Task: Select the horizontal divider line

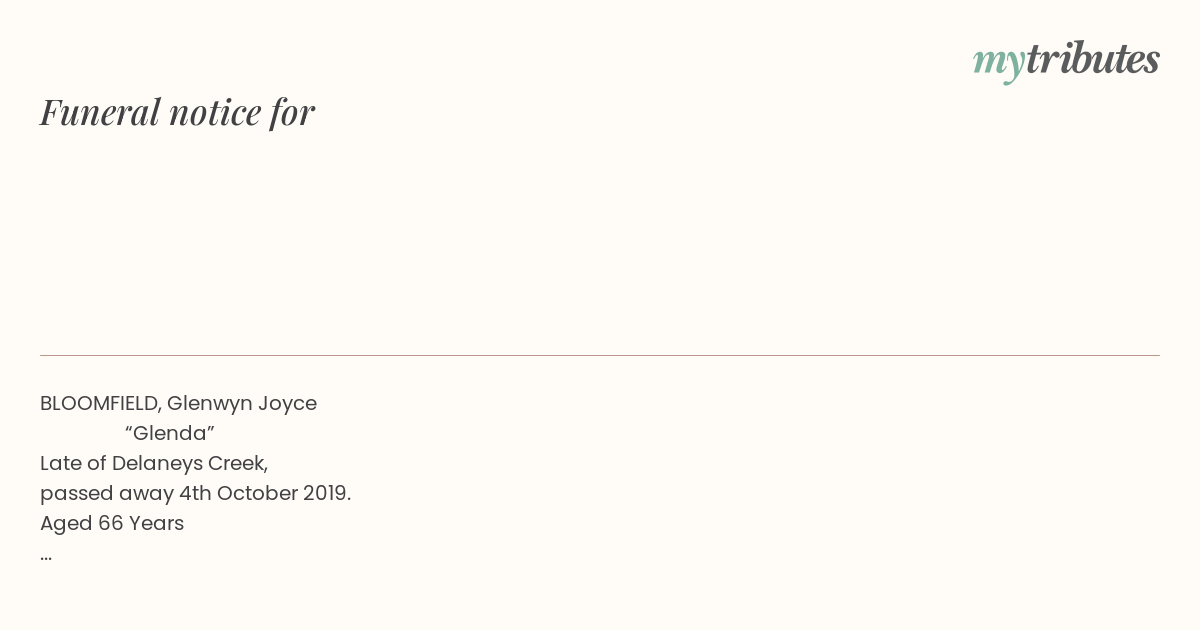Action: click(x=600, y=355)
